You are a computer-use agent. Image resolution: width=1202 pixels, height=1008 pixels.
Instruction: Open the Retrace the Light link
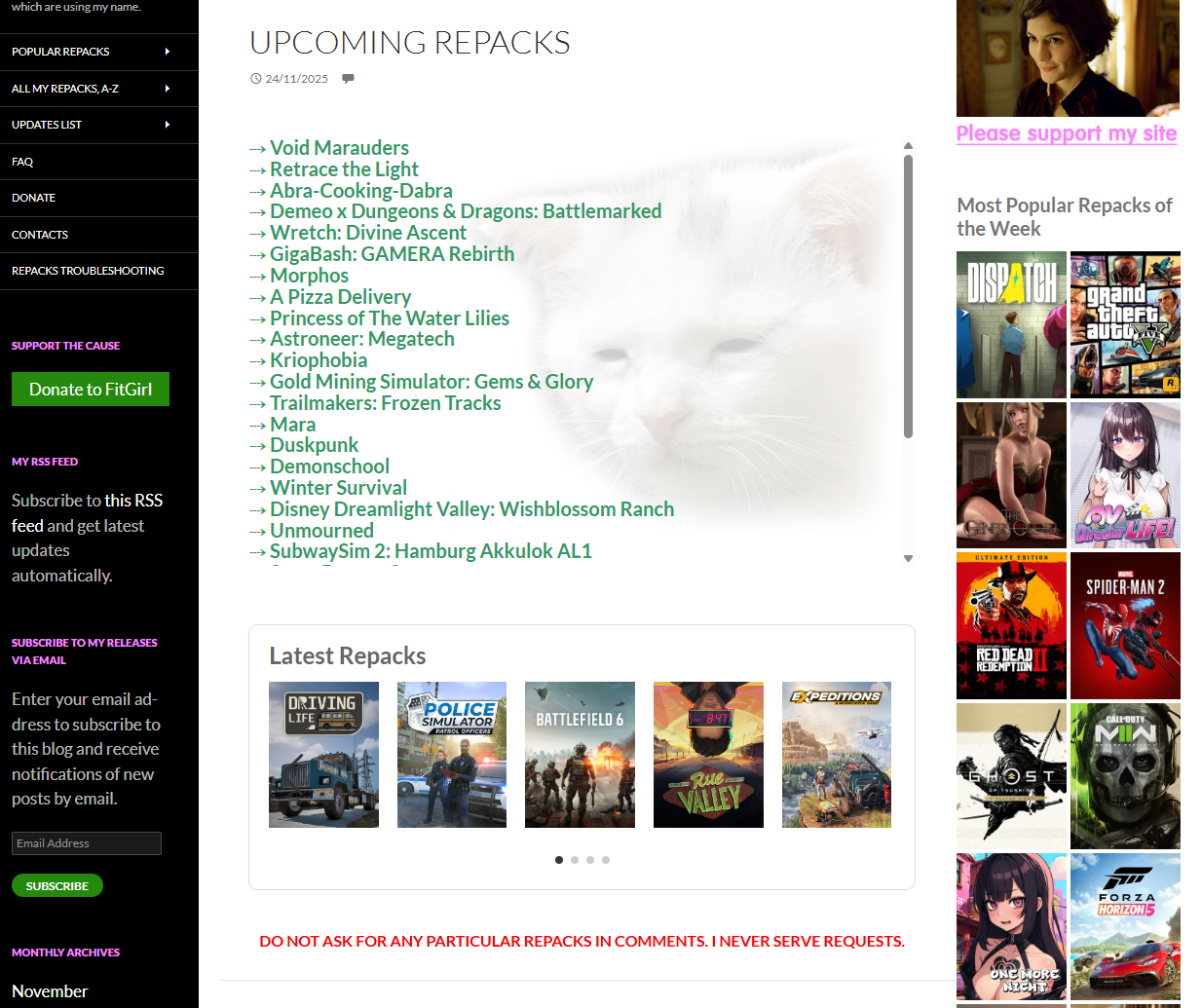tap(344, 169)
